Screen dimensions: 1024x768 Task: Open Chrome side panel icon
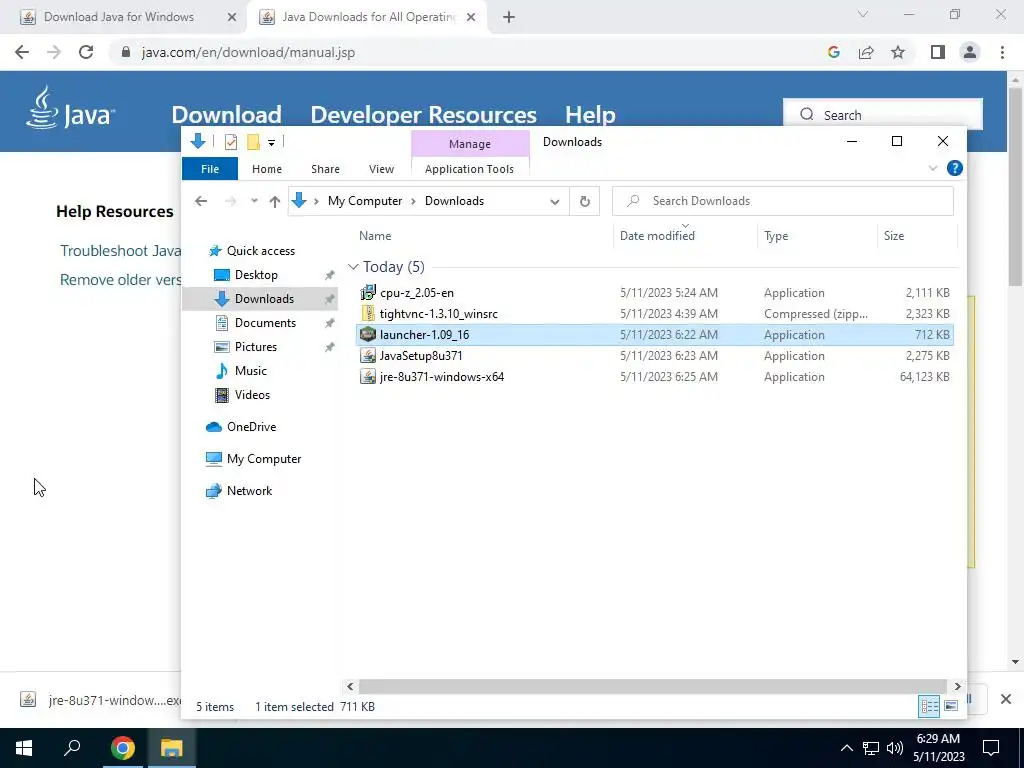point(938,52)
